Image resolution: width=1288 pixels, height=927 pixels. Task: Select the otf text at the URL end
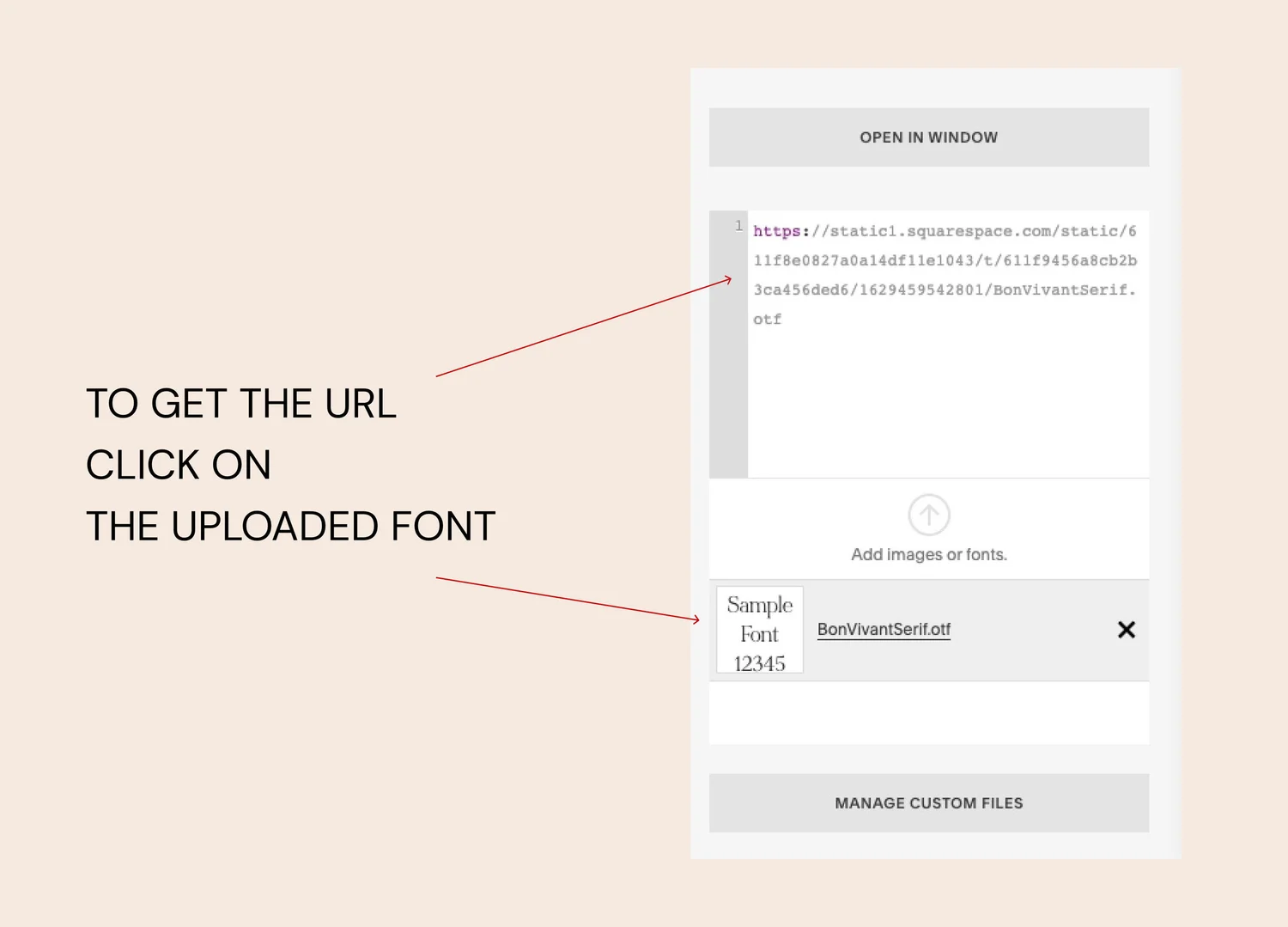[767, 319]
